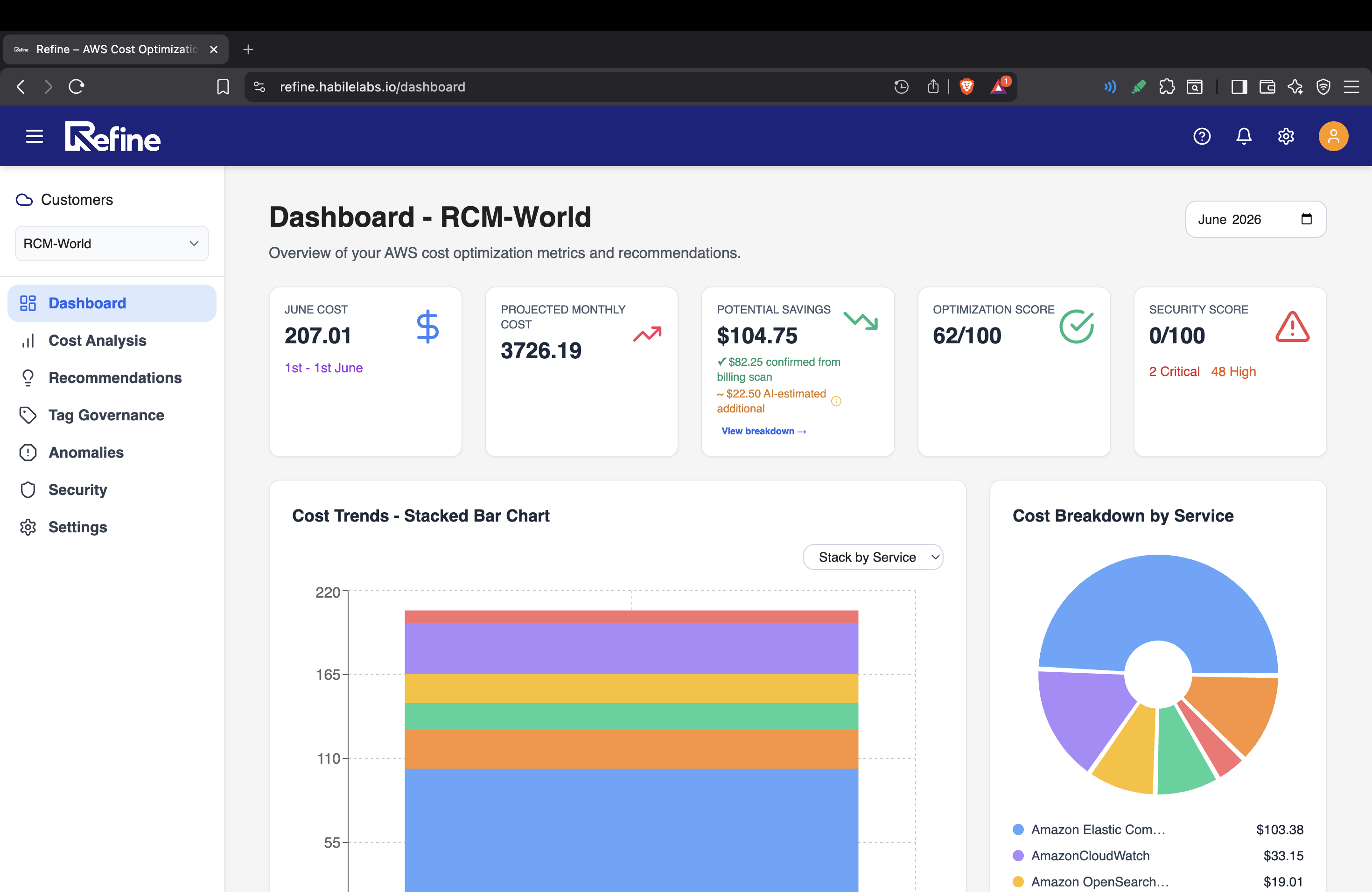
Task: Reload the current page
Action: point(77,86)
